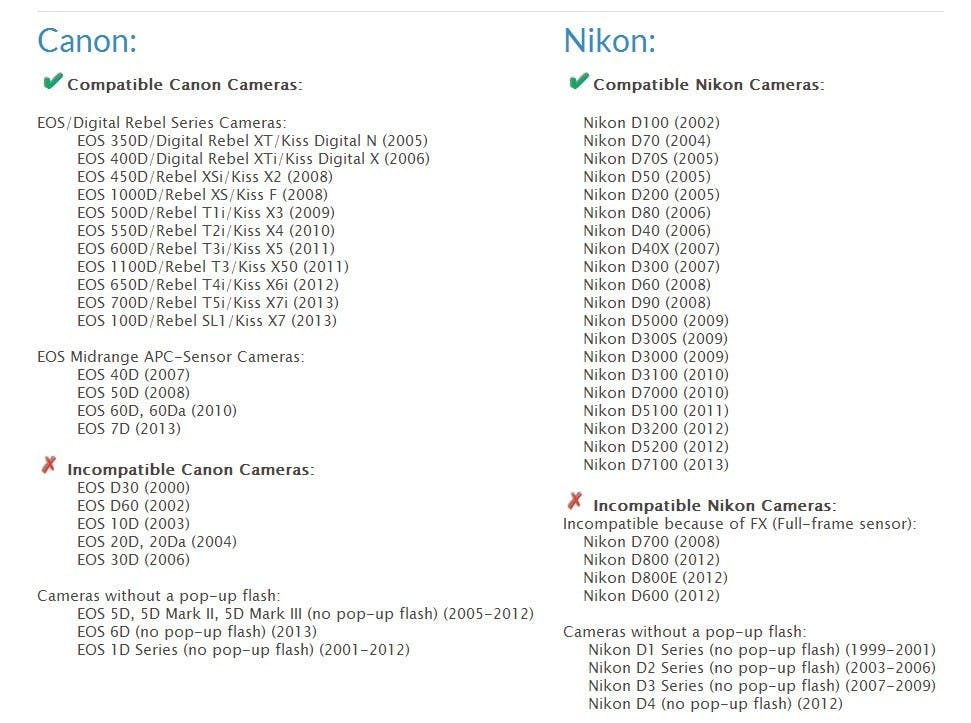Select Nikon D3200 (2012) entry
The image size is (971, 723).
pyautogui.click(x=656, y=428)
